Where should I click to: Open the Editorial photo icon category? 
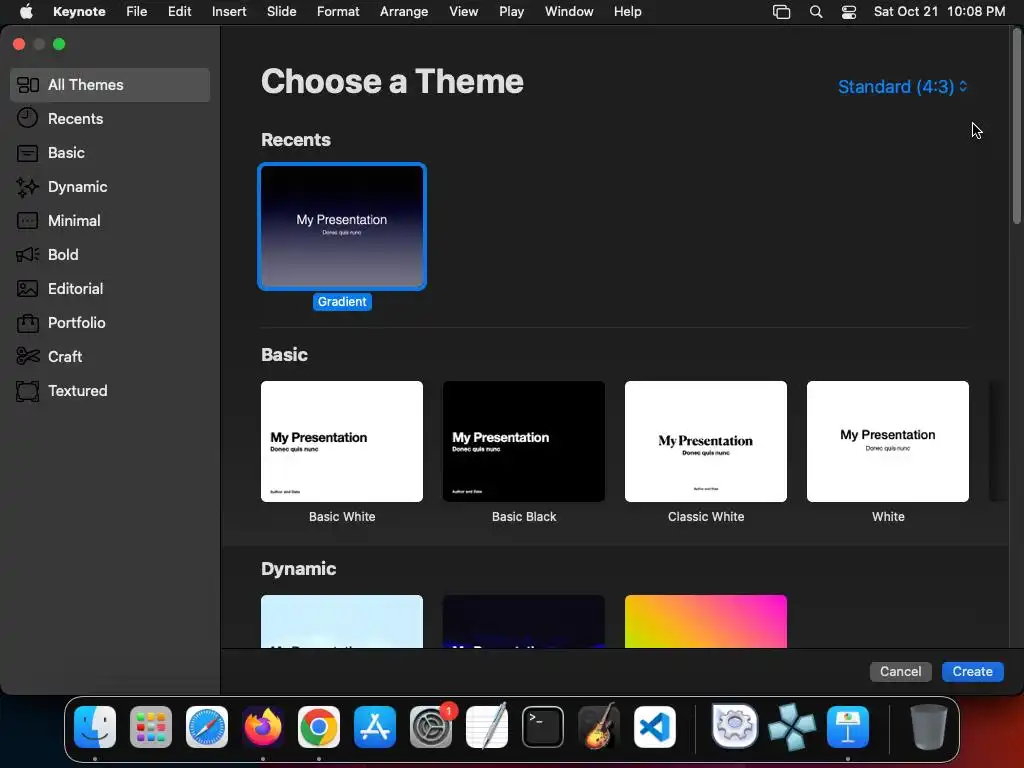point(27,289)
